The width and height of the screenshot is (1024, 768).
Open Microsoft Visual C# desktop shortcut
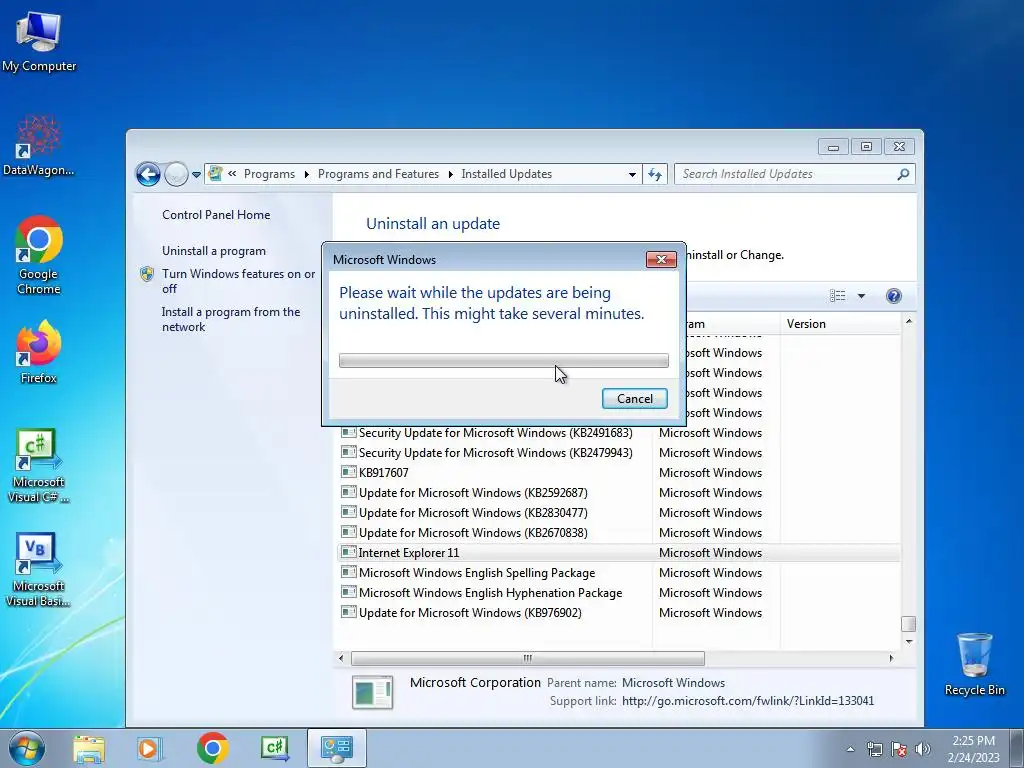click(x=39, y=465)
